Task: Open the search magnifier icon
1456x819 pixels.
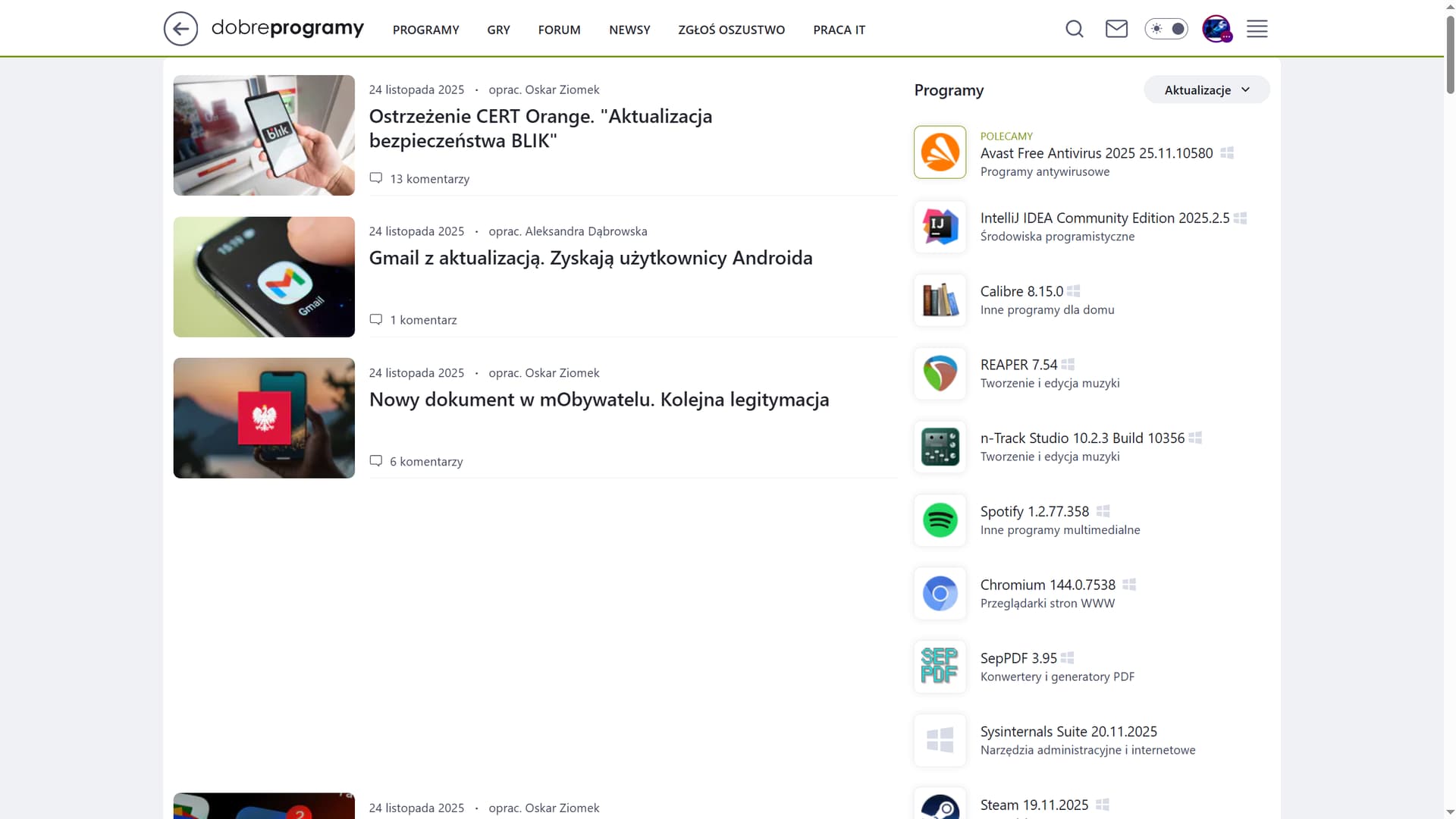Action: (x=1074, y=29)
